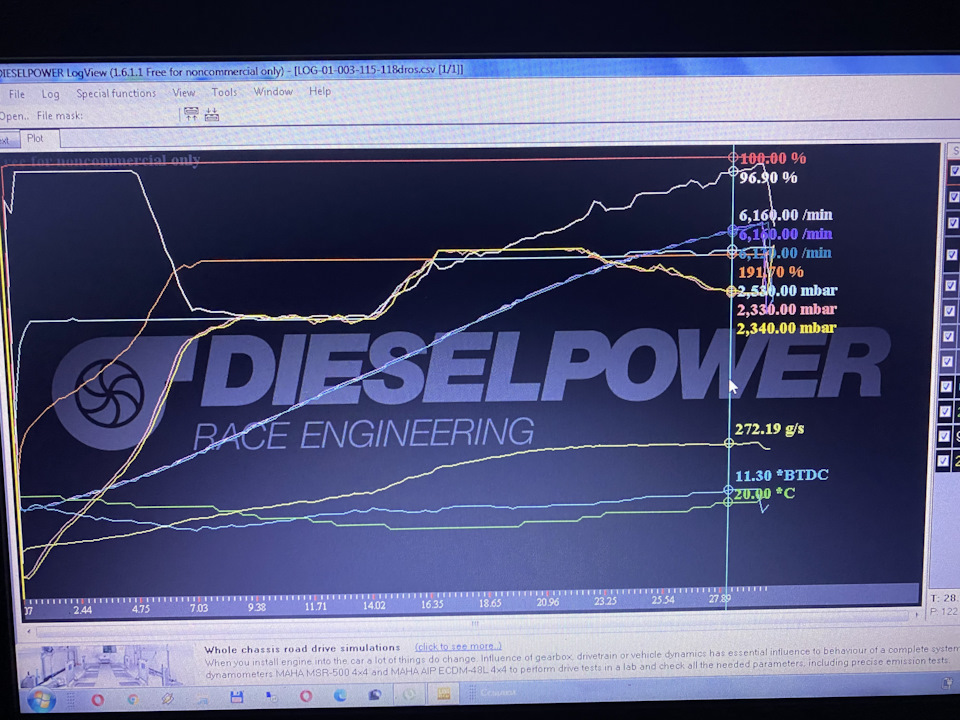The width and height of the screenshot is (960, 720).
Task: Launch Opera icon next to Start button
Action: tap(97, 700)
